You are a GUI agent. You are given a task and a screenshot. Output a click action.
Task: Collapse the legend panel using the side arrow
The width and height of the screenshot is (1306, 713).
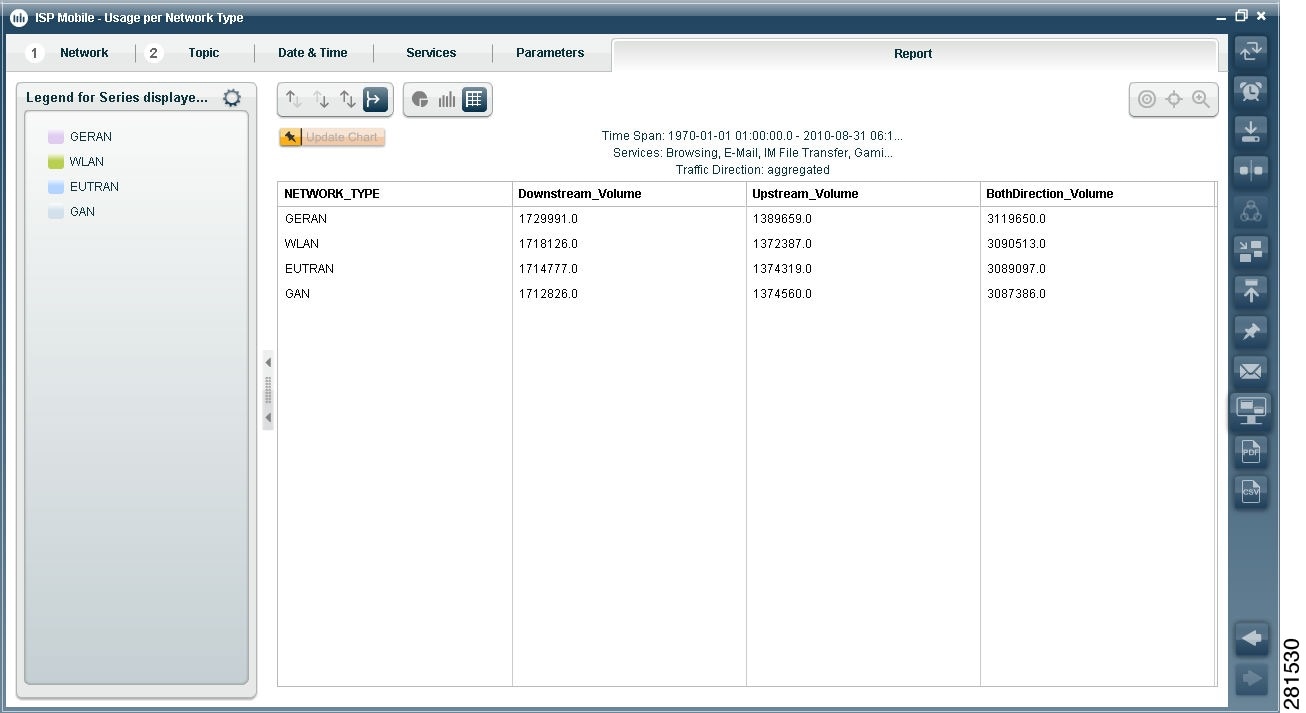268,363
